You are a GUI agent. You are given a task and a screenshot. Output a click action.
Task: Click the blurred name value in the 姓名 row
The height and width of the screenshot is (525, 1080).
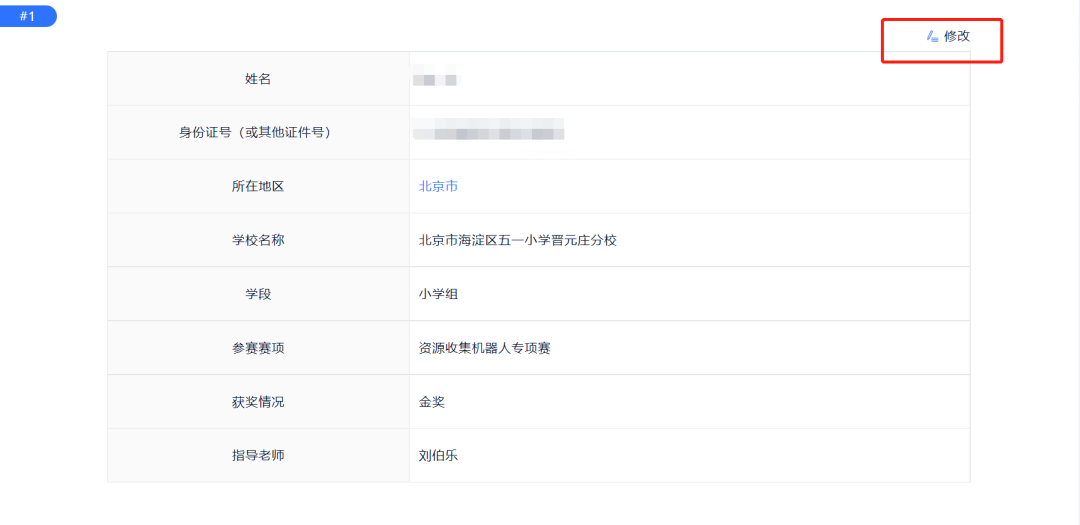point(436,76)
